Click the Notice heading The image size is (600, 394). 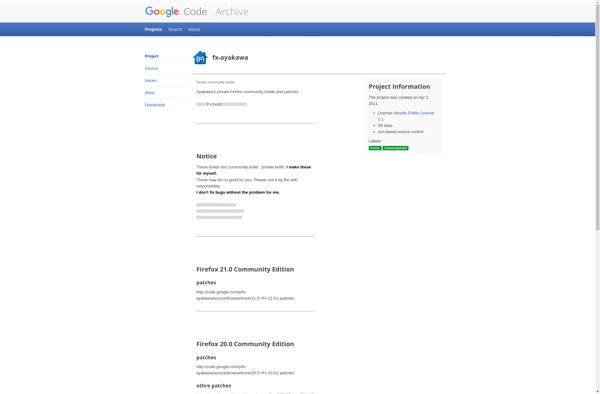click(x=207, y=156)
